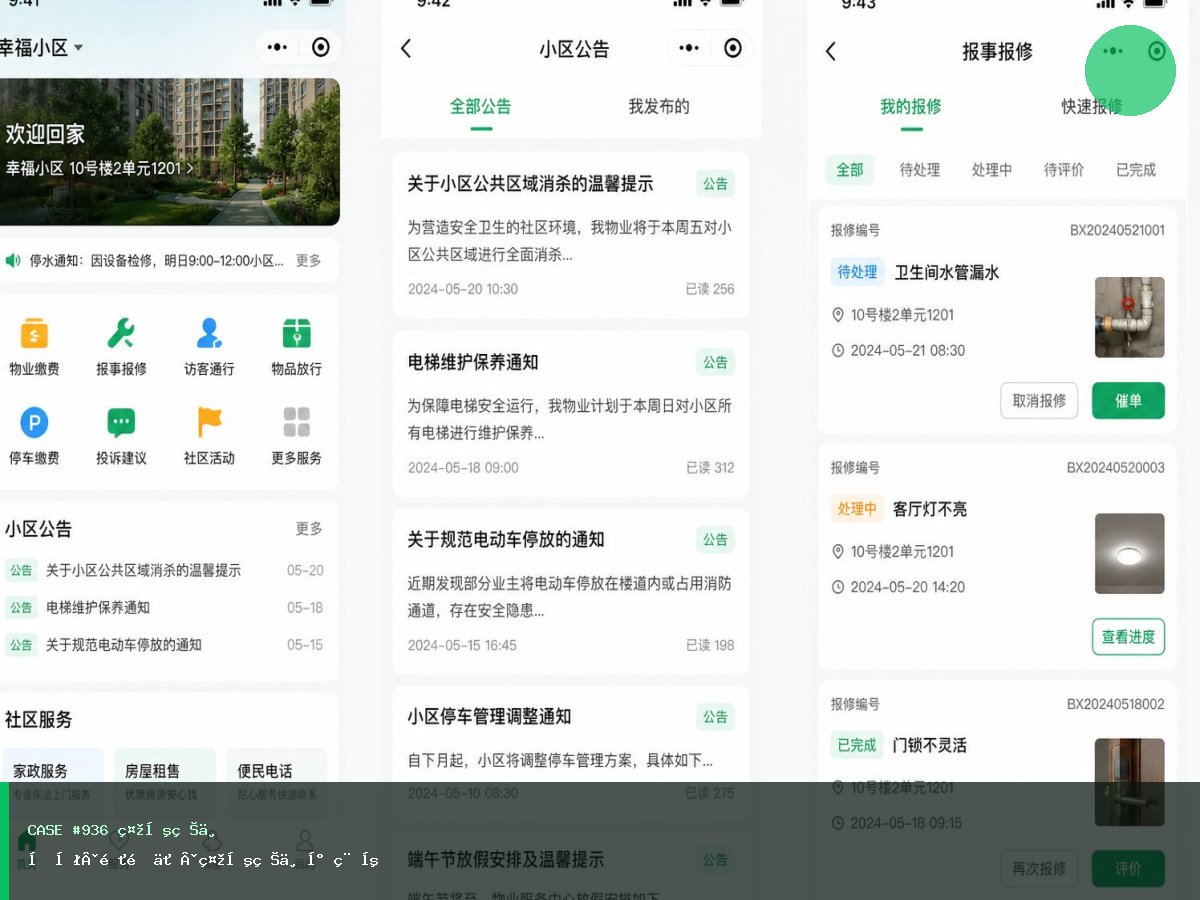Open more-options dots on 报事报修 screen

(1113, 51)
